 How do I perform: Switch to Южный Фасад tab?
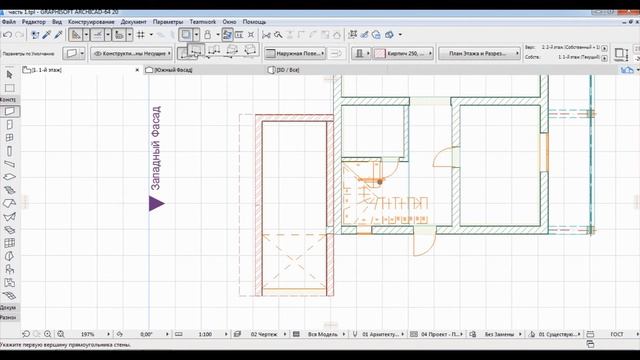[173, 70]
